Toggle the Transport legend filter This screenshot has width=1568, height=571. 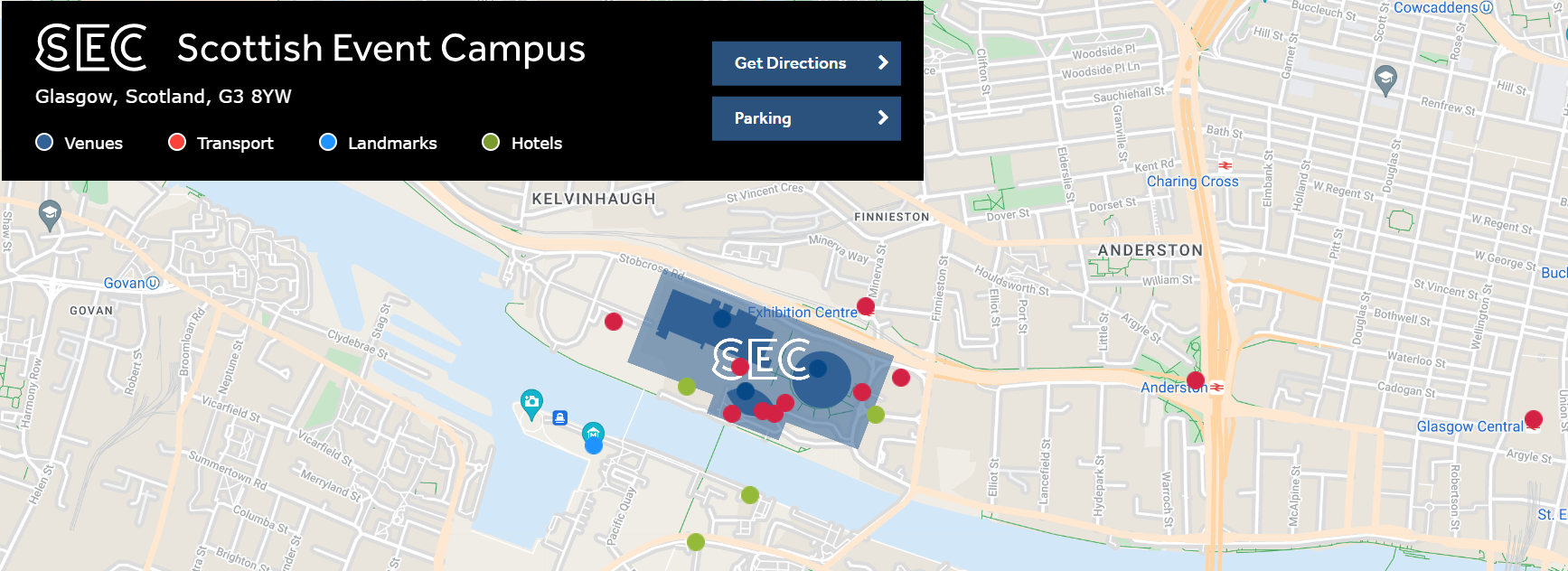tap(221, 143)
